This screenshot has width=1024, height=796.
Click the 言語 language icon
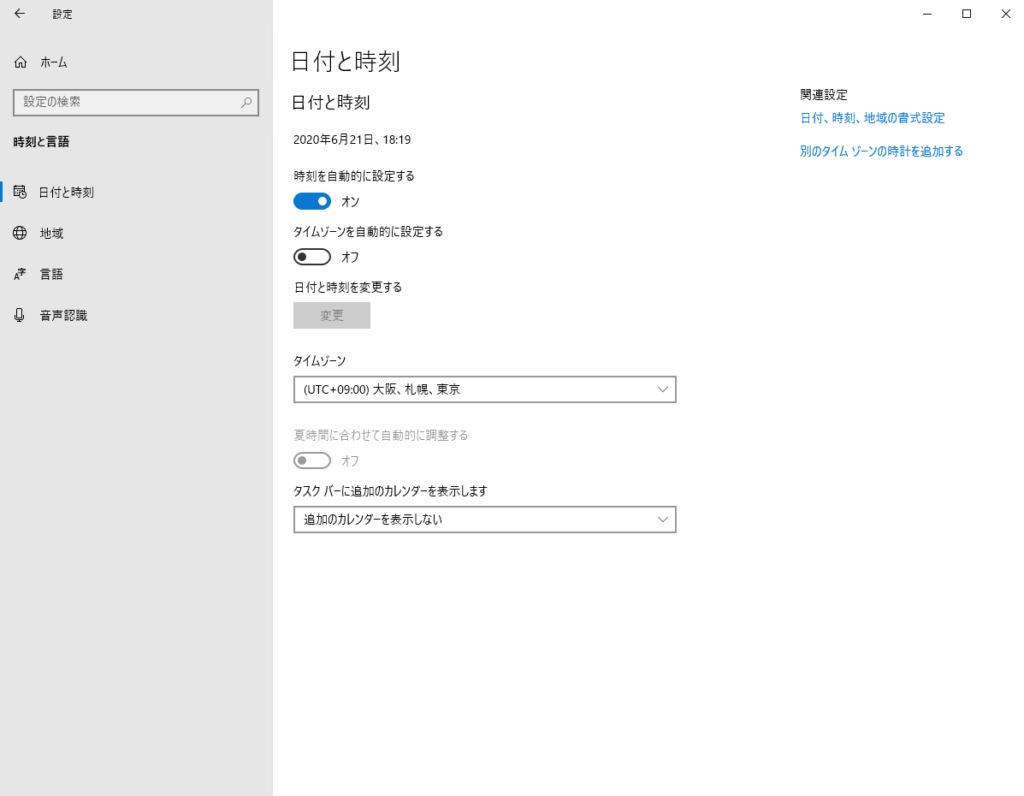point(20,274)
